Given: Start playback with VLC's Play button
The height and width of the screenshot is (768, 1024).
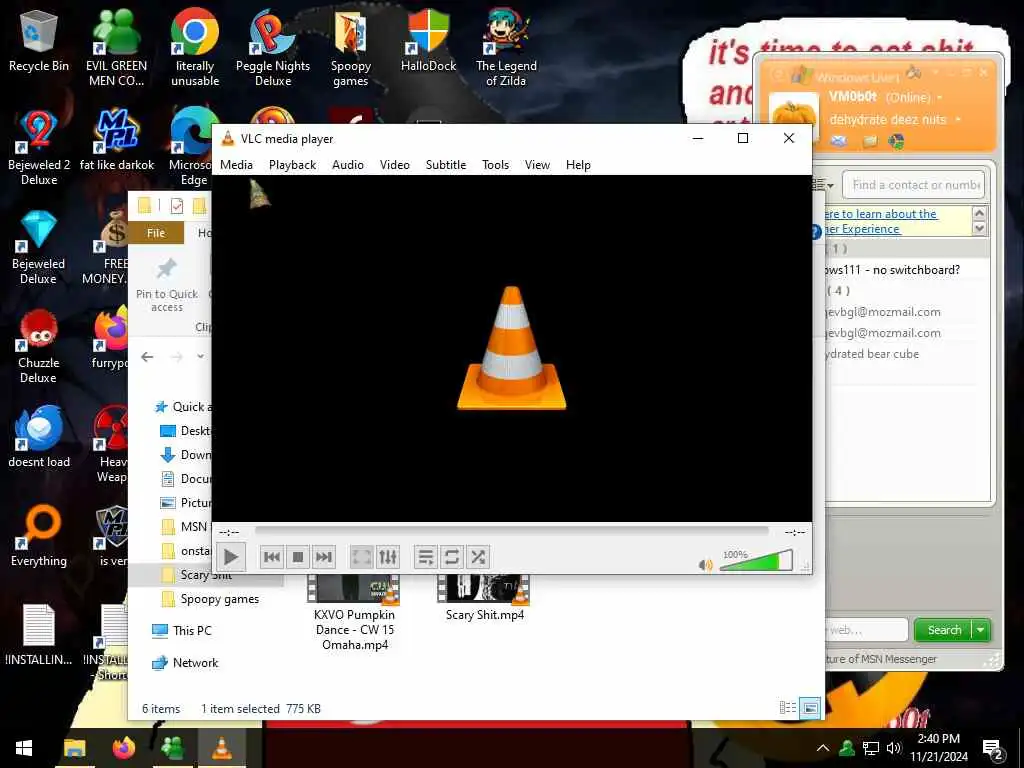Looking at the screenshot, I should (231, 557).
